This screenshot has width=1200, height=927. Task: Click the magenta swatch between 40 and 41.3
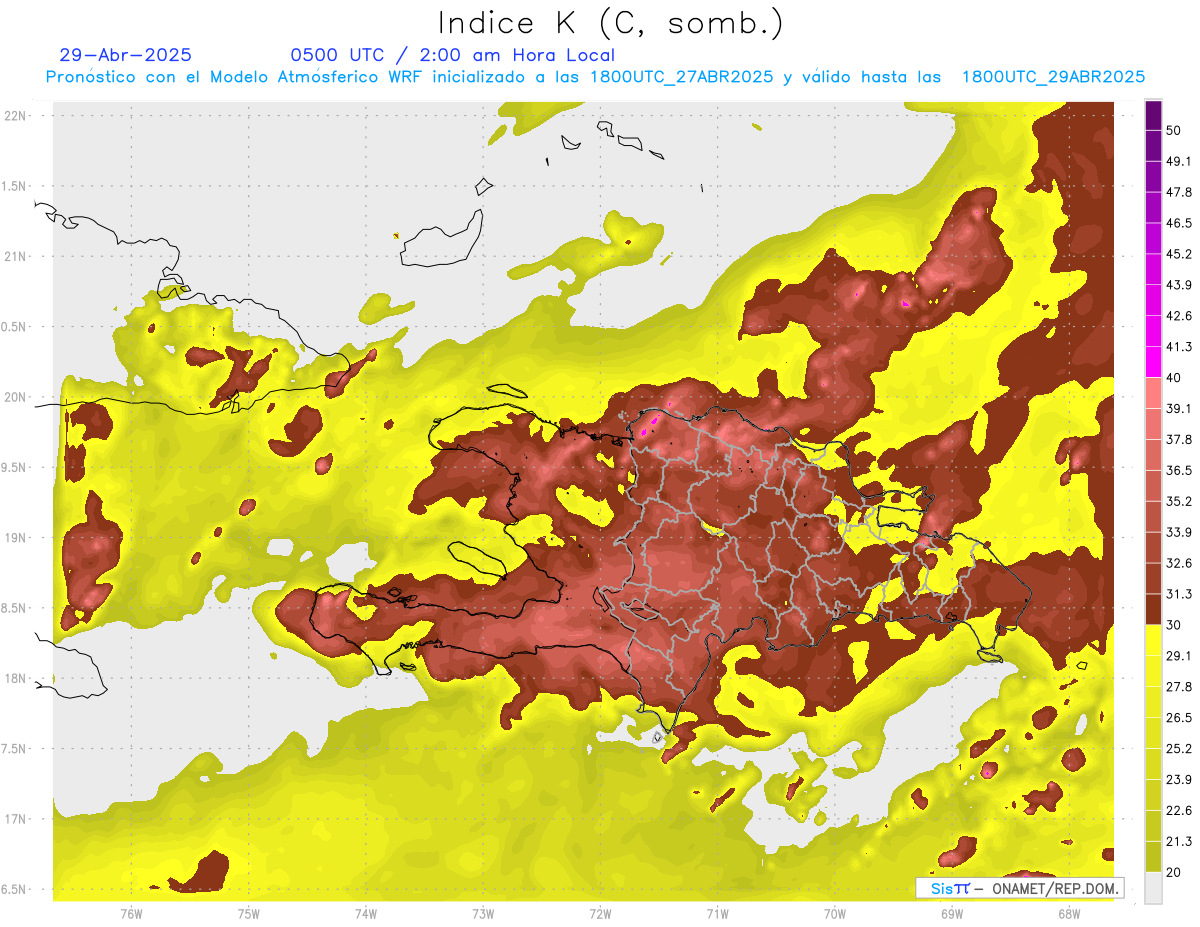pyautogui.click(x=1153, y=362)
